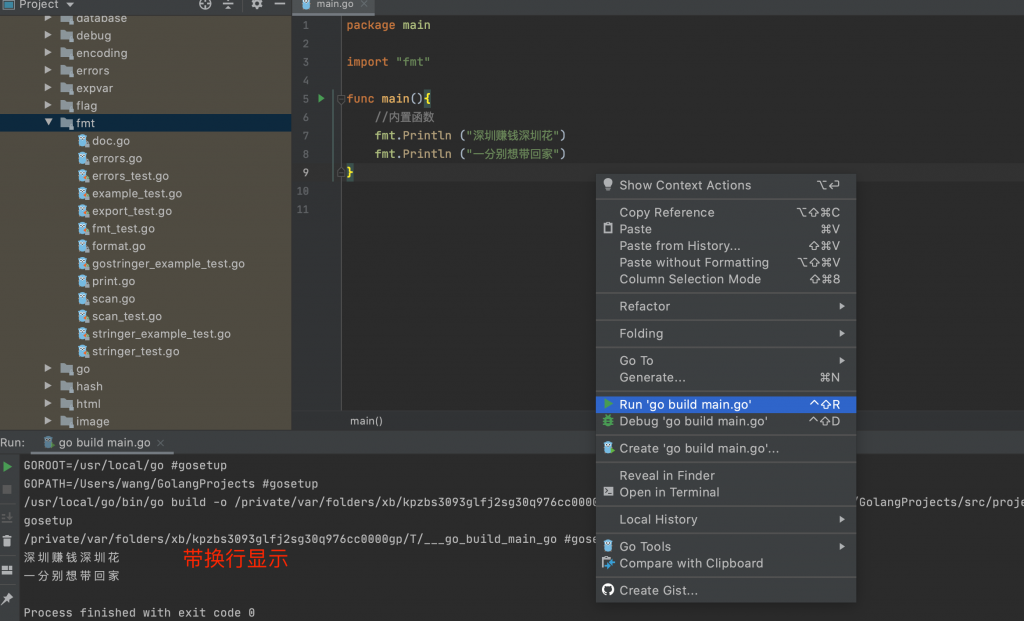1024x621 pixels.
Task: Select print.go file
Action: (x=113, y=281)
